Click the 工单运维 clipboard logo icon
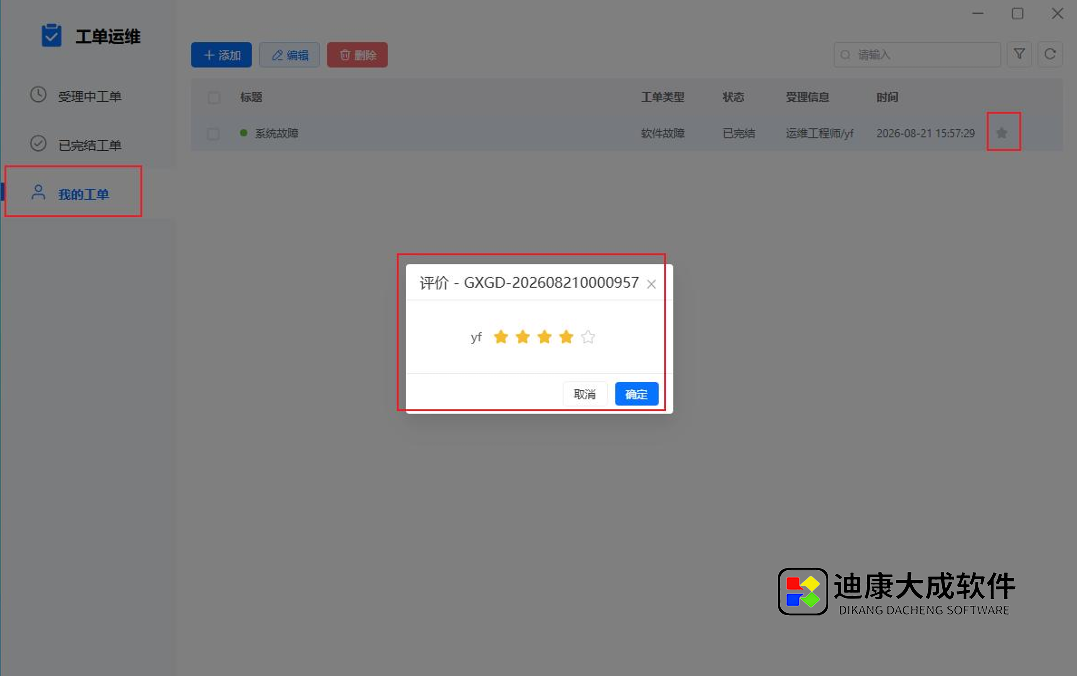This screenshot has width=1077, height=676. click(52, 35)
